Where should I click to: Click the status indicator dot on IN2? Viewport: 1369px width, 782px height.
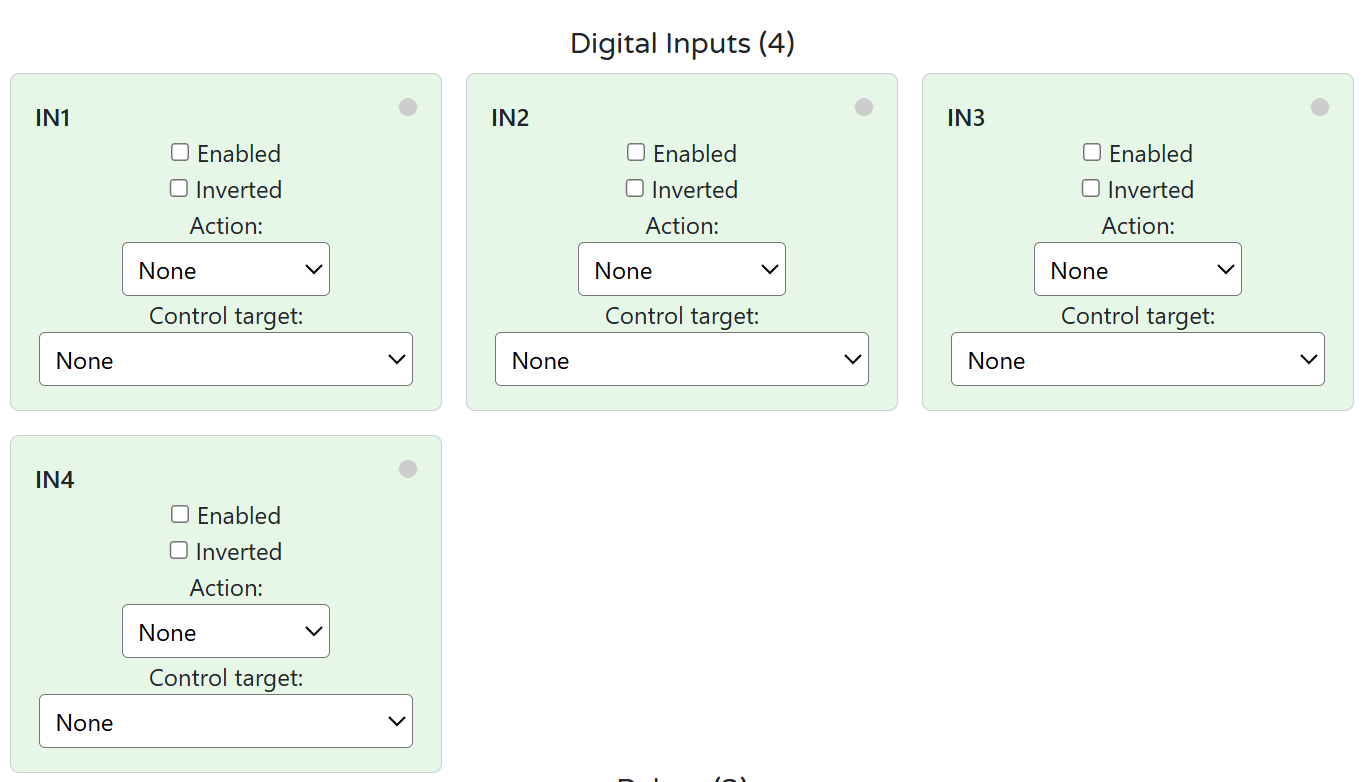coord(864,106)
